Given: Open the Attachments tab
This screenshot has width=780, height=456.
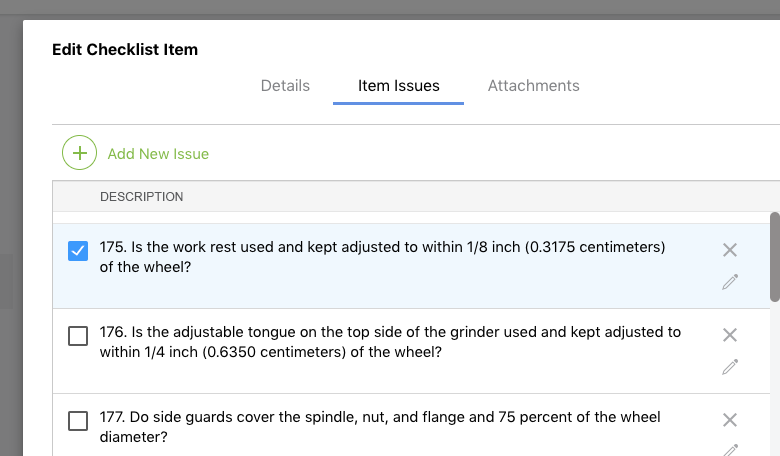Looking at the screenshot, I should point(533,86).
